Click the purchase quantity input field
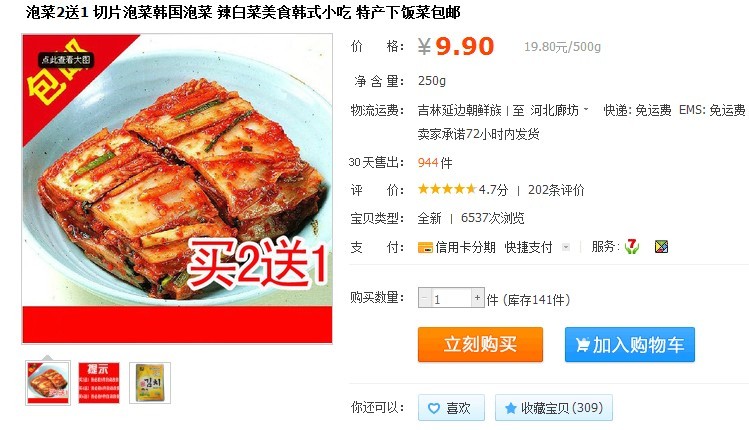 click(451, 298)
